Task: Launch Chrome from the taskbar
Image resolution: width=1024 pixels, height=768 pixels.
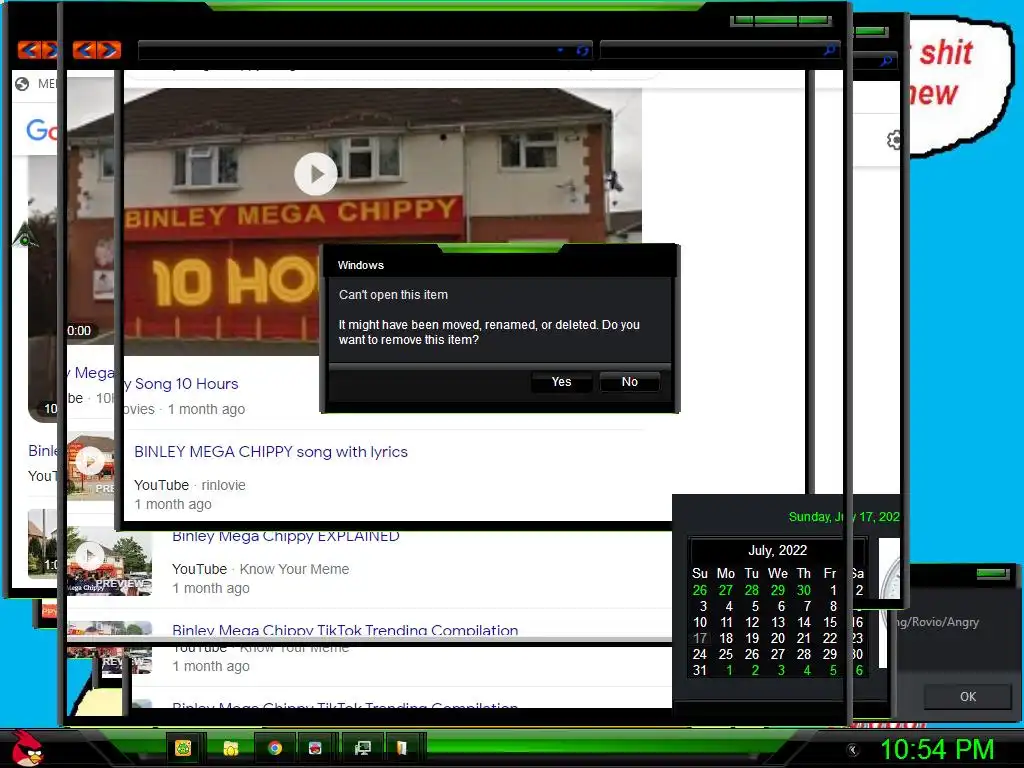Action: coord(275,748)
